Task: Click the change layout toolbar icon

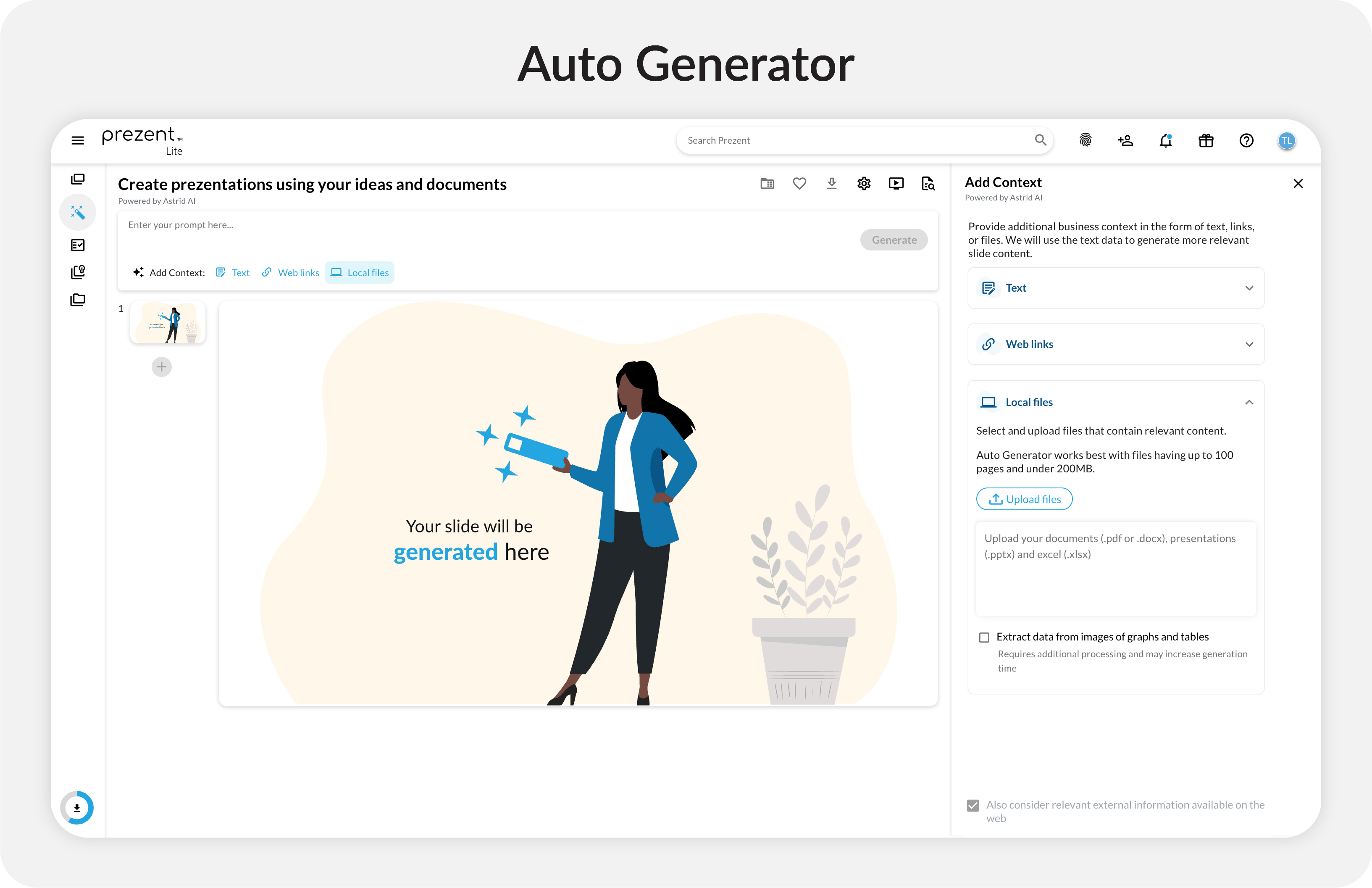Action: pyautogui.click(x=767, y=183)
